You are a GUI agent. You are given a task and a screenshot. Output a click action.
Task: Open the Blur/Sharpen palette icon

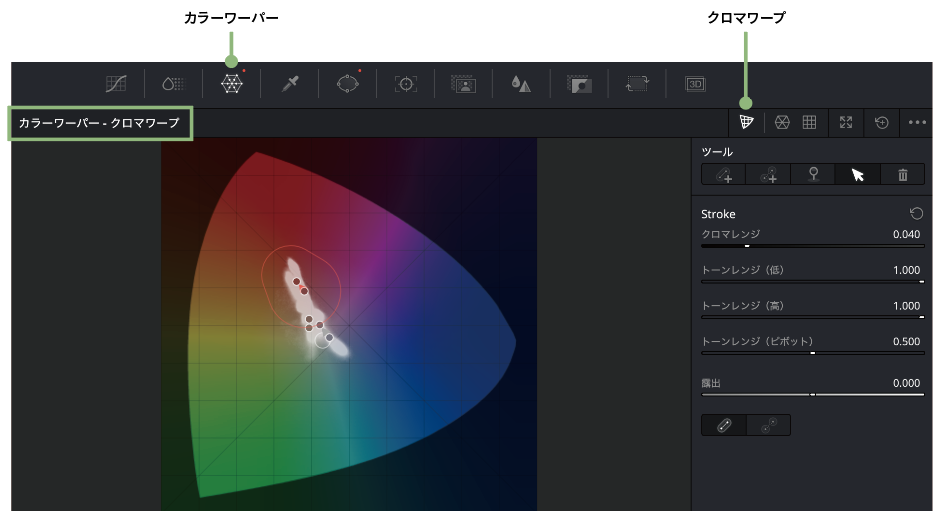[520, 84]
